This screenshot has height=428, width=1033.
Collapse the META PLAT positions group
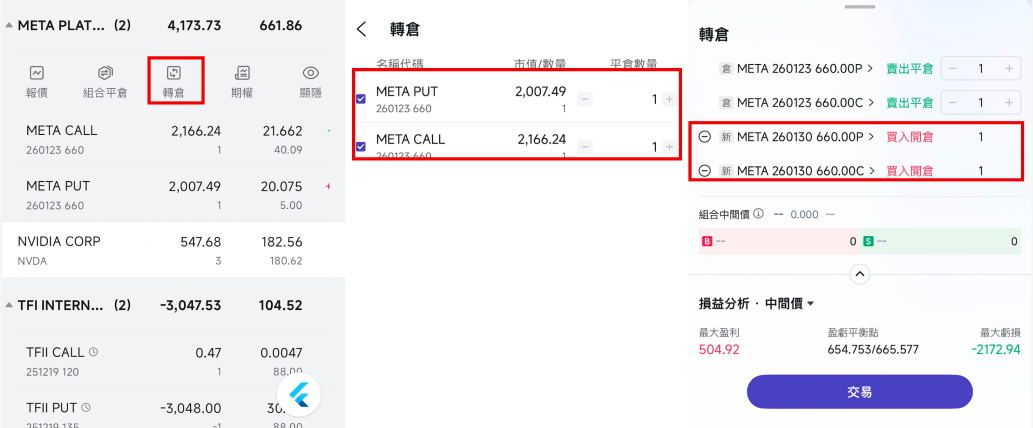click(9, 25)
